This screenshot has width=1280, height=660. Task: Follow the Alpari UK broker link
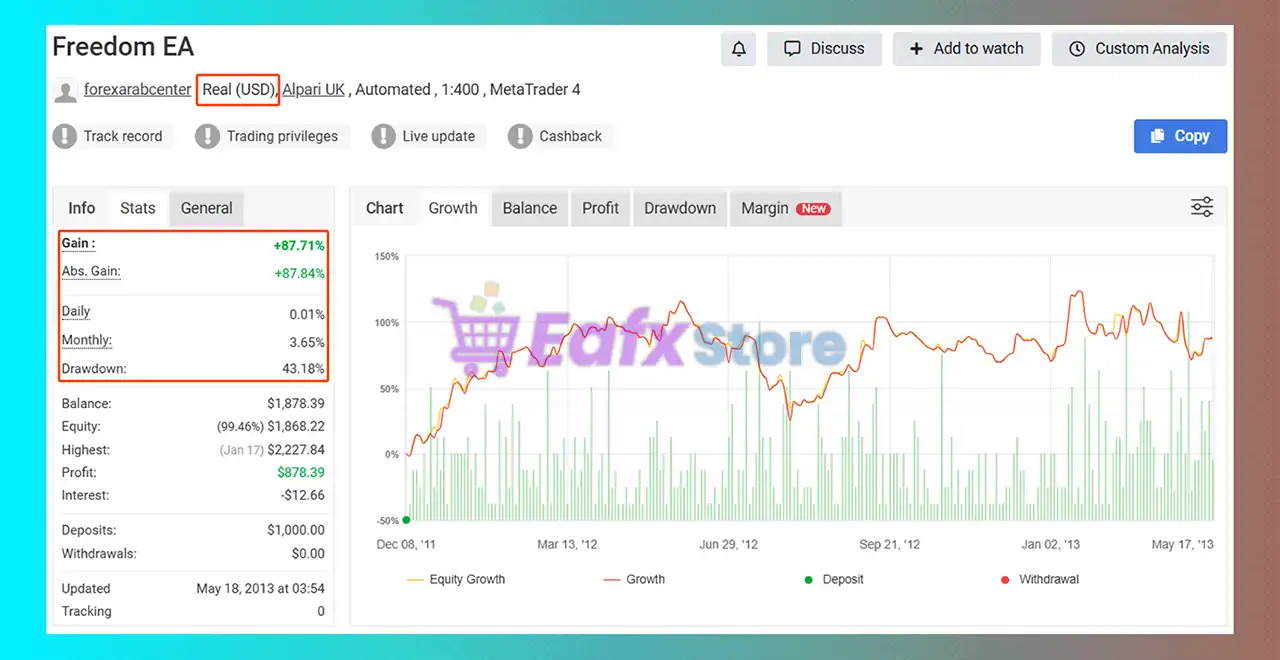(313, 89)
